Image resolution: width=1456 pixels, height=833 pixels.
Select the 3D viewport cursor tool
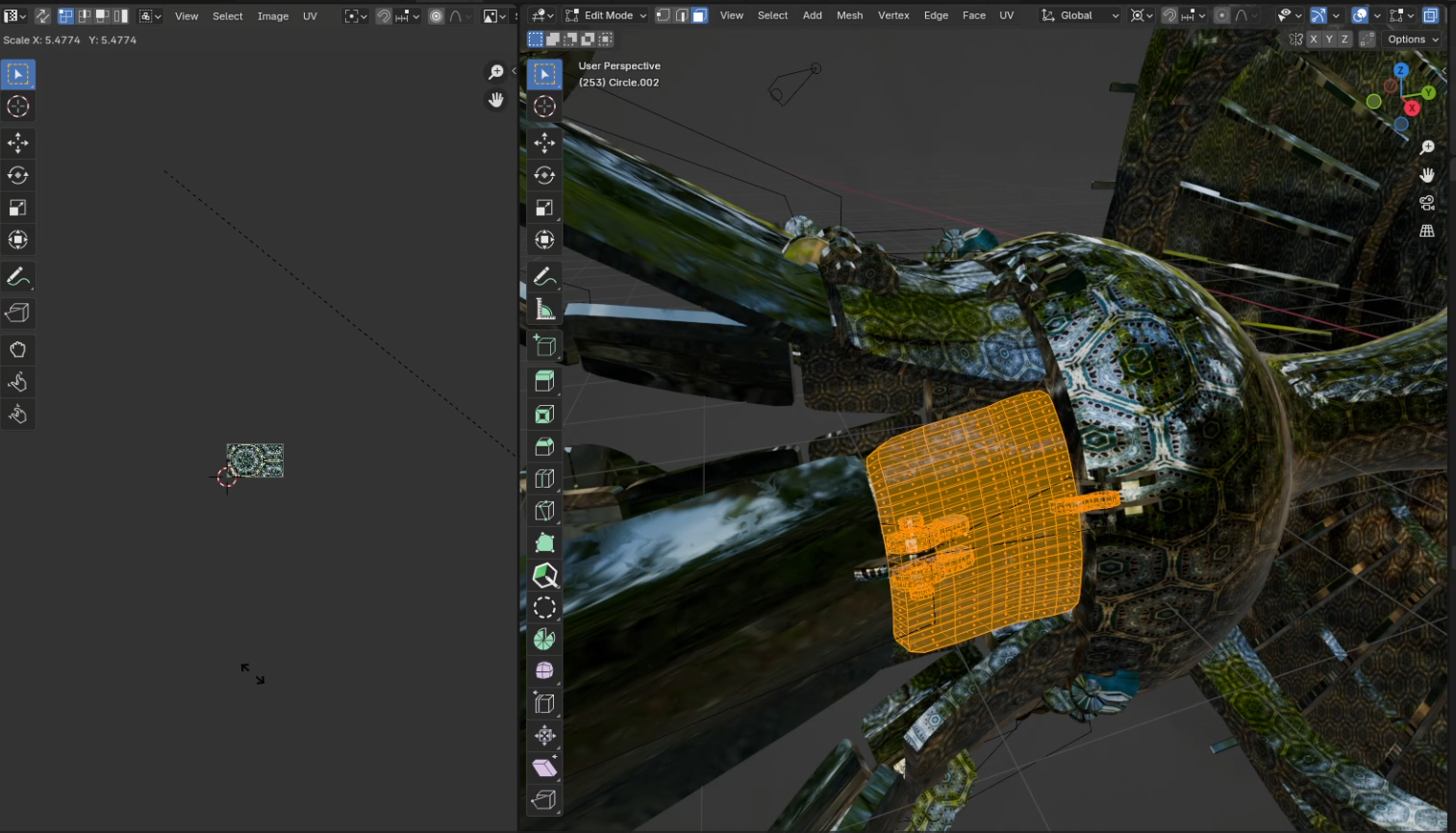point(544,106)
